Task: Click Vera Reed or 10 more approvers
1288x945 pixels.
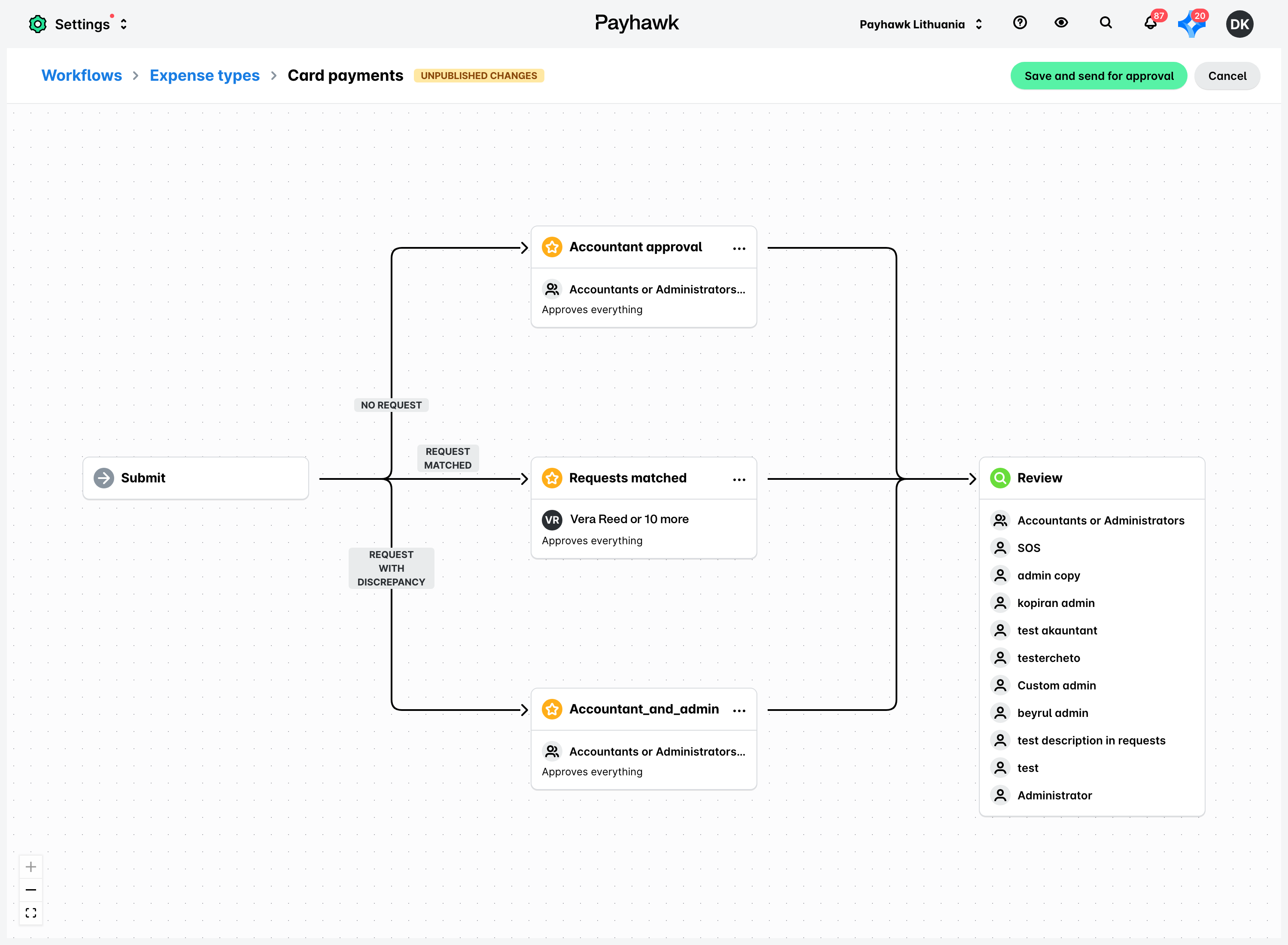Action: [x=629, y=519]
